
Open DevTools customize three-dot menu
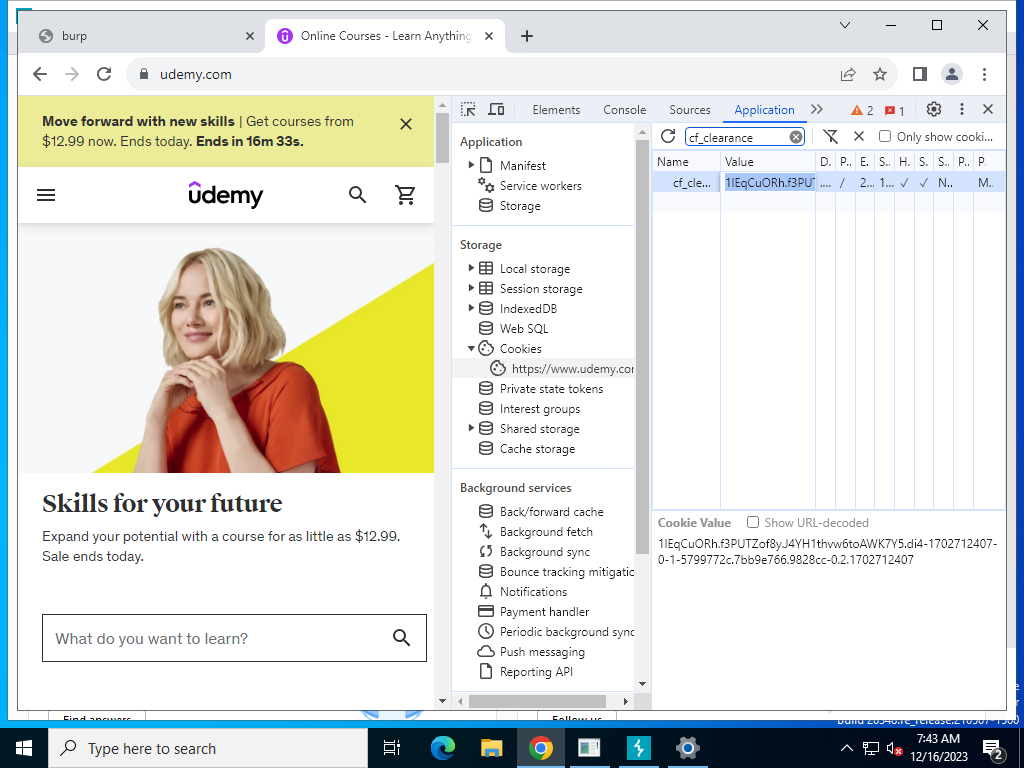click(961, 110)
